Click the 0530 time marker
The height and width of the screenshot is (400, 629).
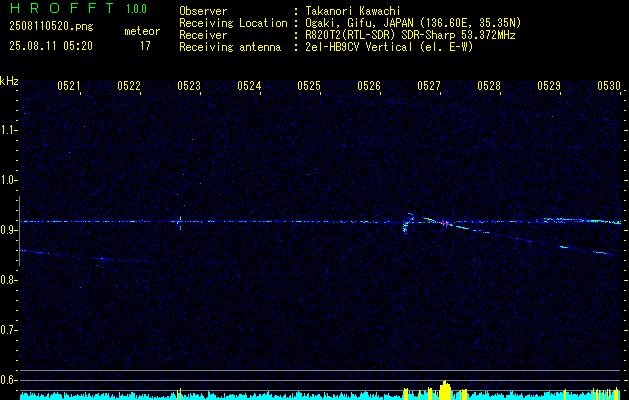tap(609, 85)
